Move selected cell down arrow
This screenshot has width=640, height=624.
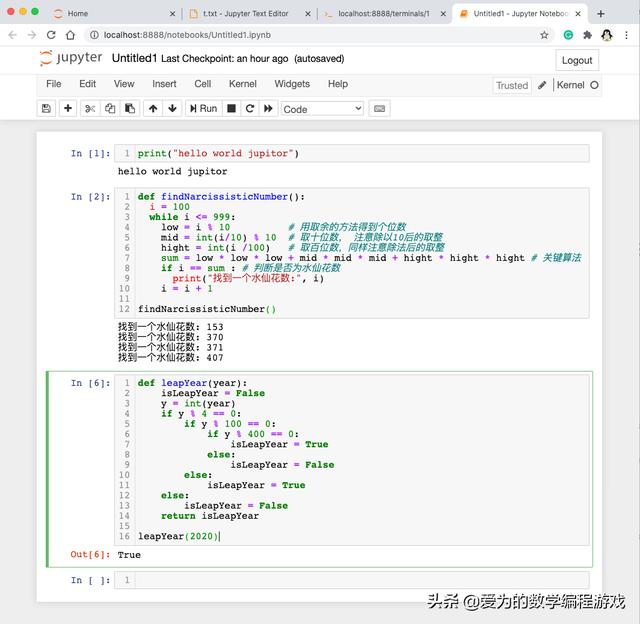172,109
